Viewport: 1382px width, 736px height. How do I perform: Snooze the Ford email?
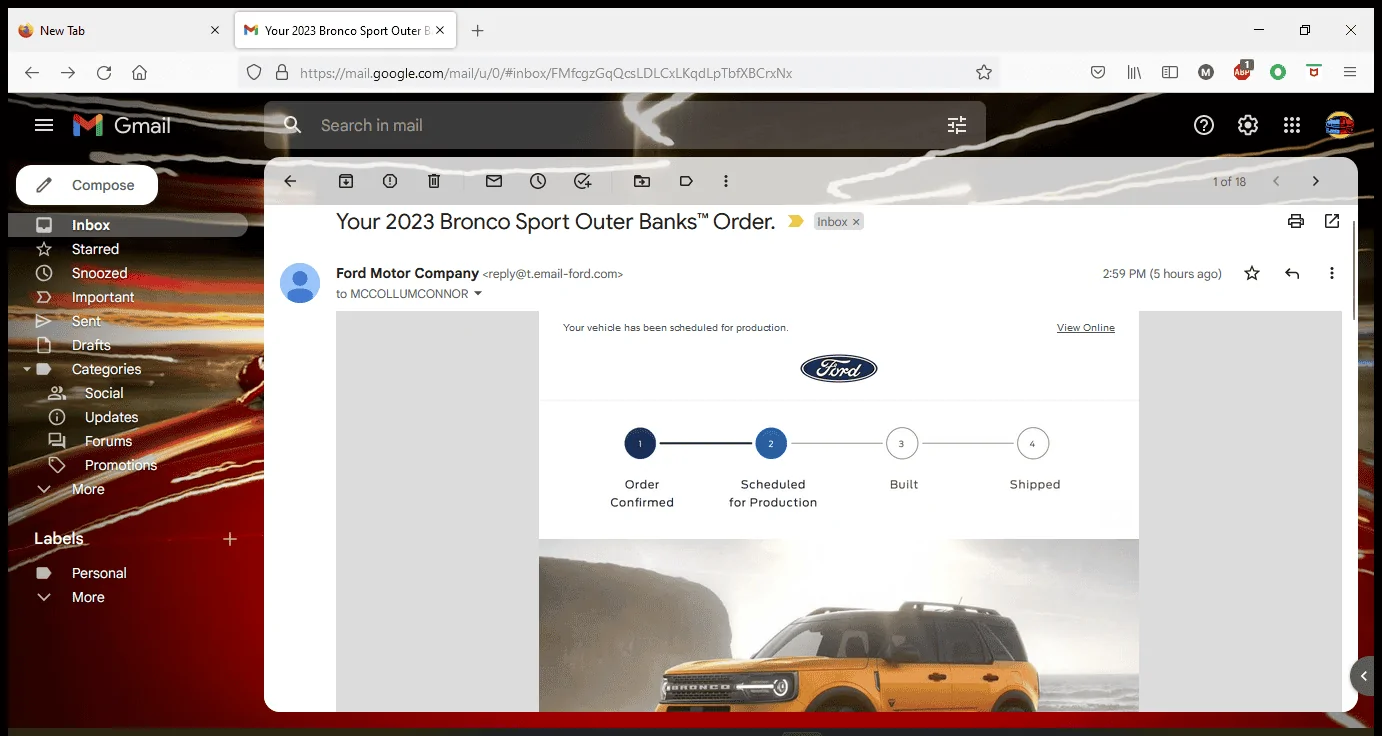pos(537,181)
